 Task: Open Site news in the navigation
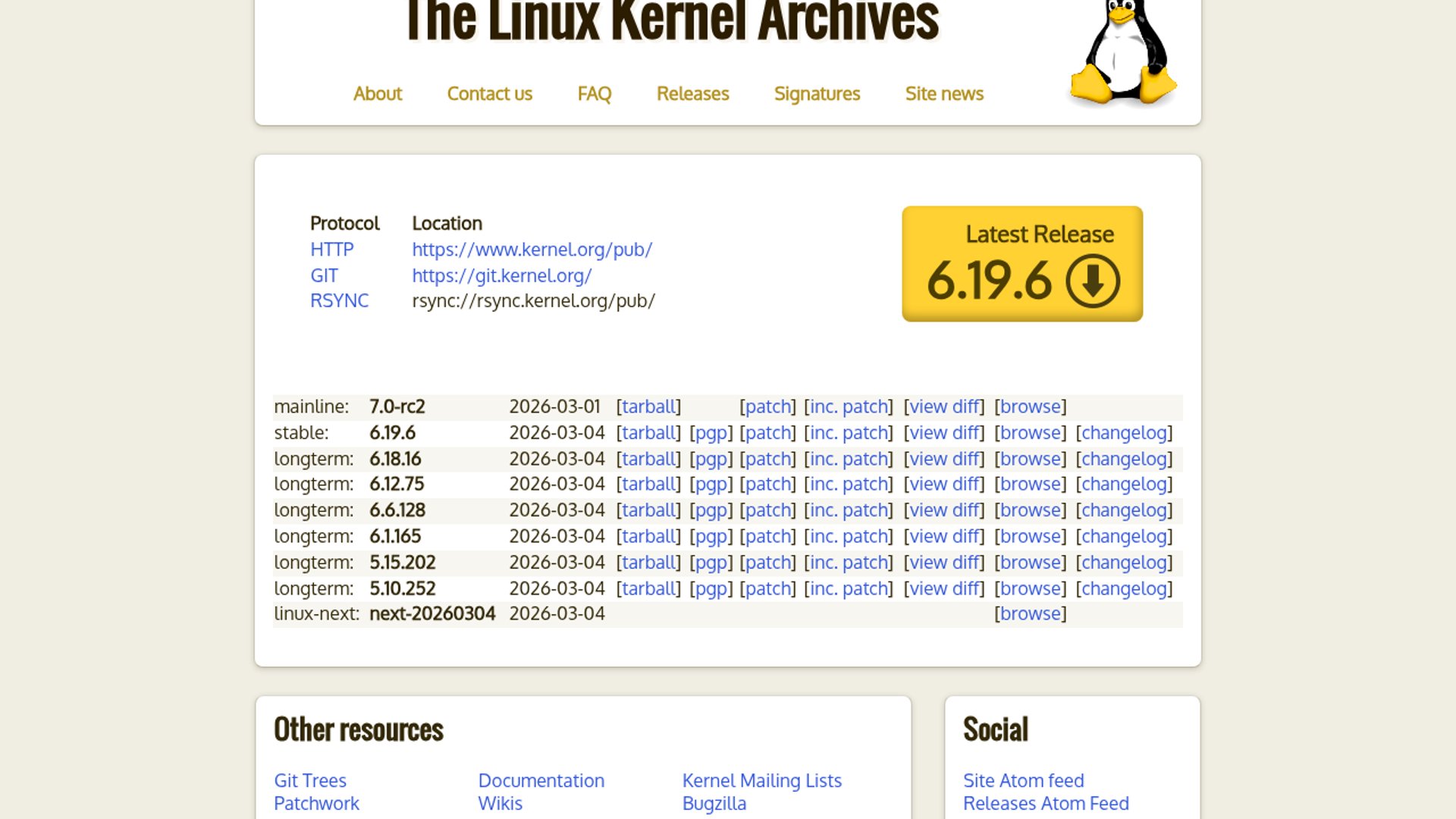coord(944,93)
